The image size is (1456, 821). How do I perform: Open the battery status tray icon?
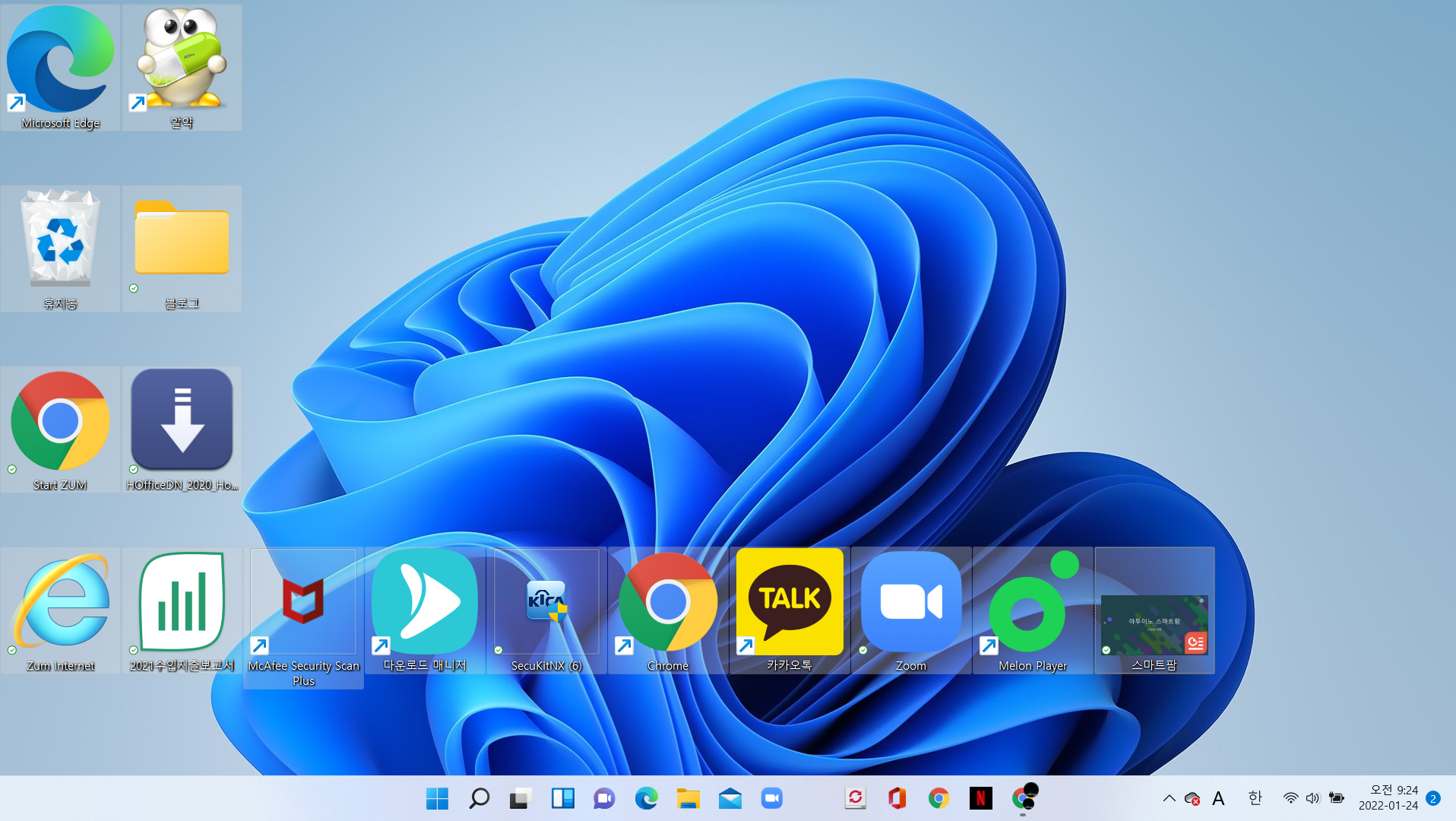click(x=1336, y=798)
